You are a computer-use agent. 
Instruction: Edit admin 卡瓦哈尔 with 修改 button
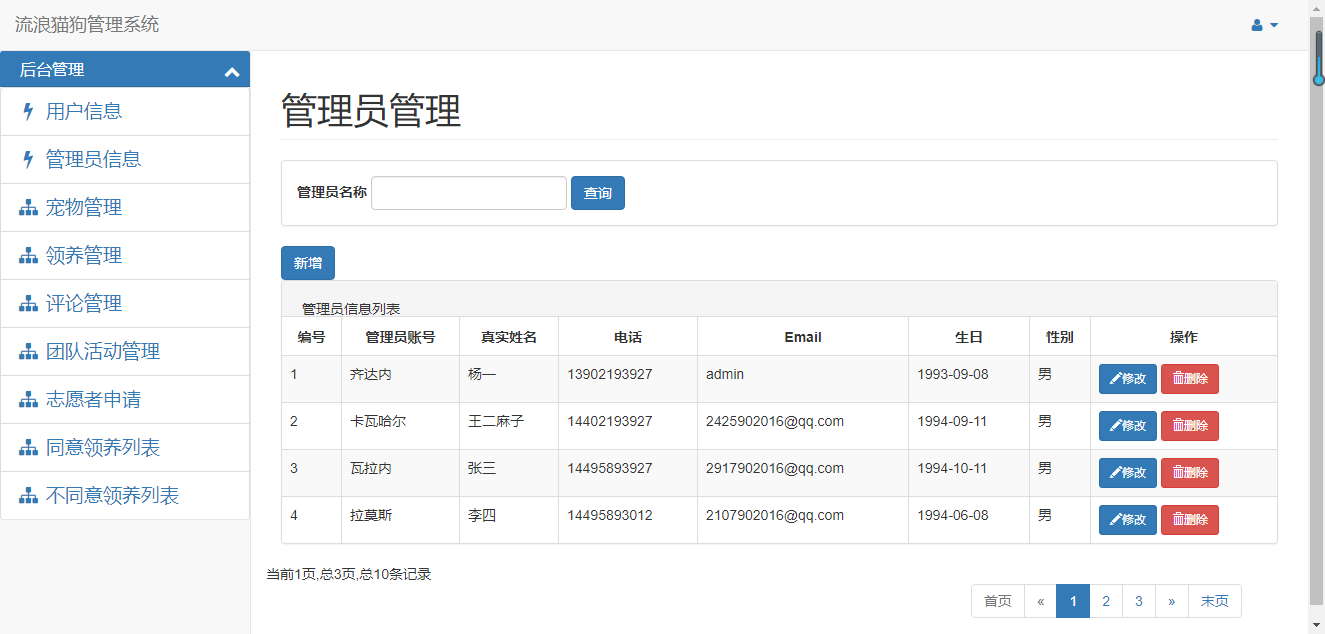tap(1128, 426)
